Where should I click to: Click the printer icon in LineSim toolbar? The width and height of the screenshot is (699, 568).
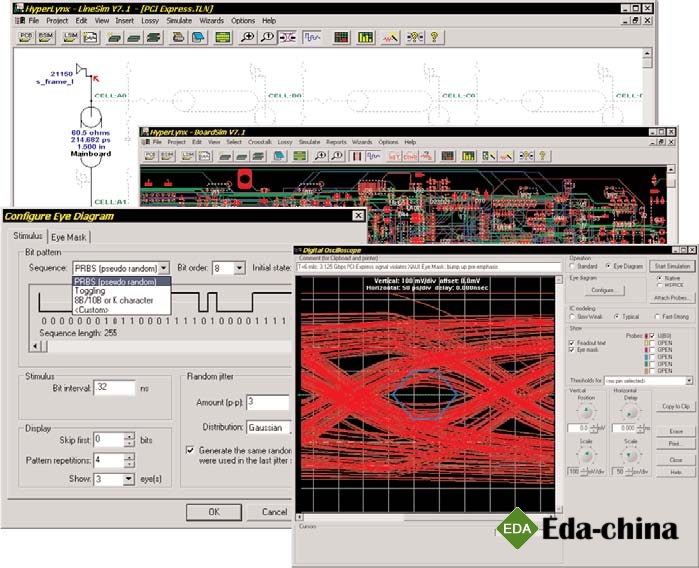[178, 37]
